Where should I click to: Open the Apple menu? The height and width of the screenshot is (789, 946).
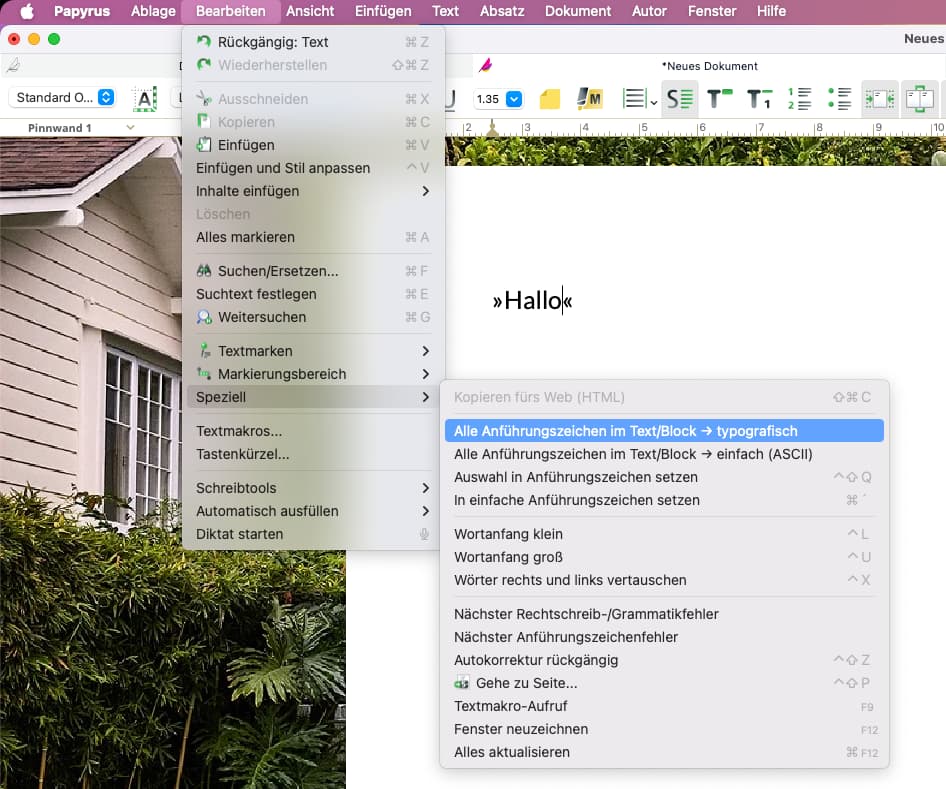click(27, 11)
